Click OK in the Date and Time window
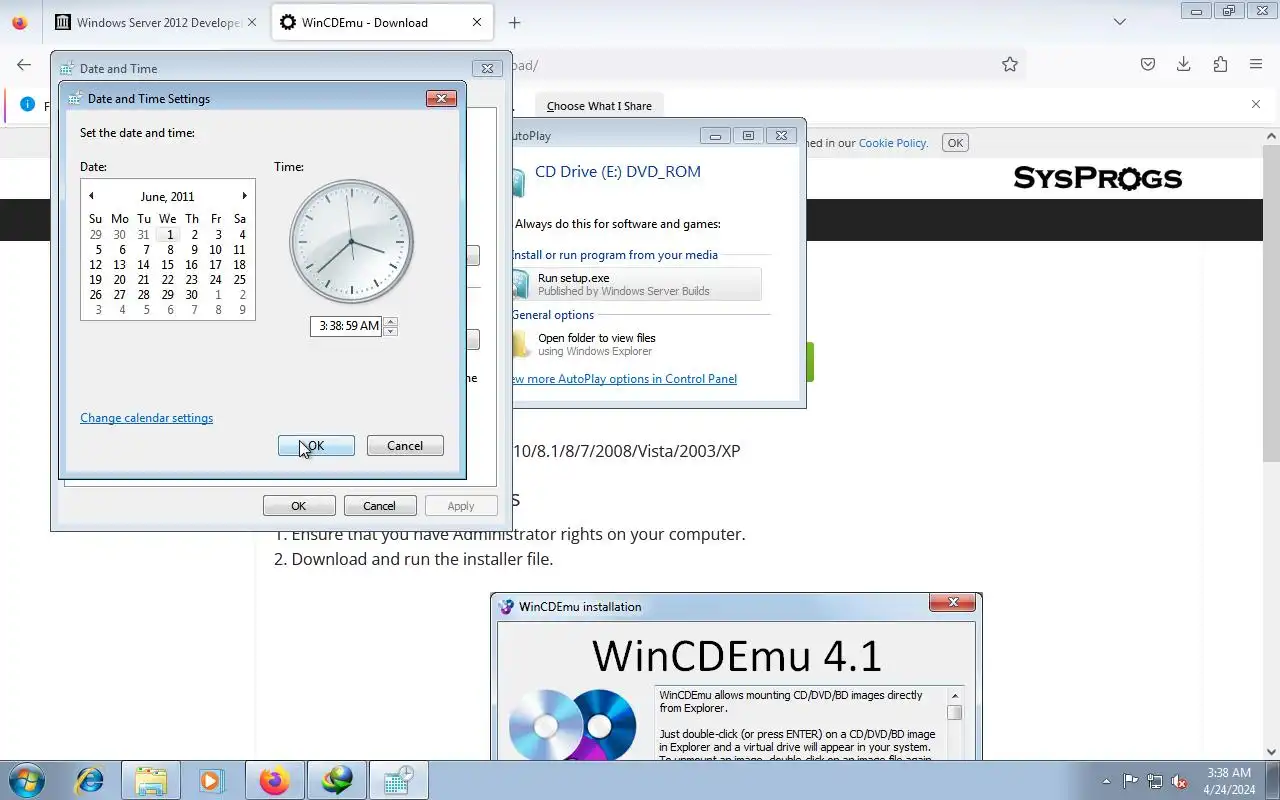 [x=299, y=506]
